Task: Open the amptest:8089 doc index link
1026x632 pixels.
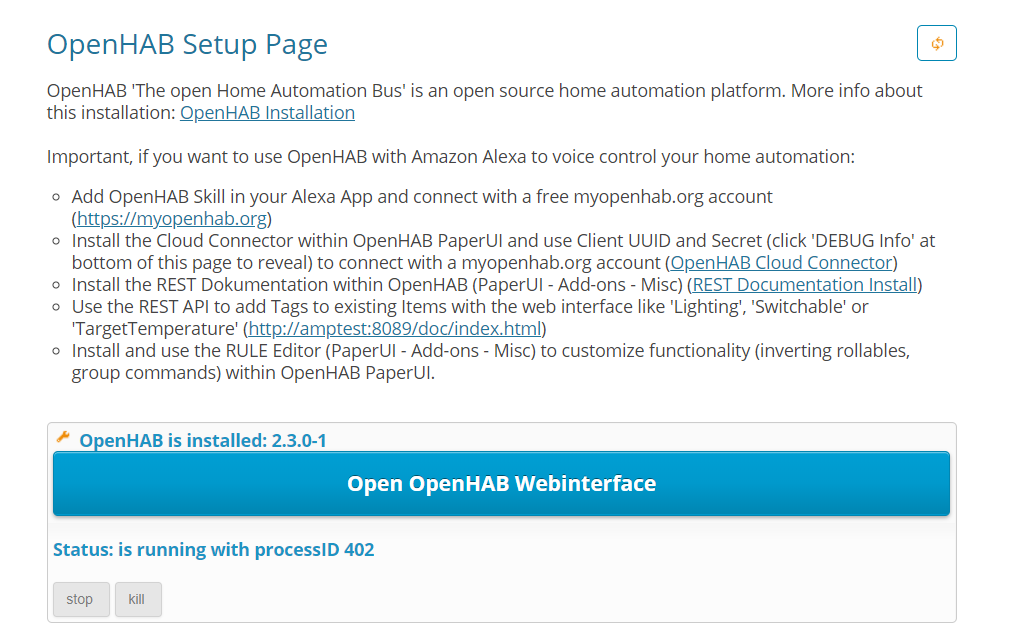Action: pyautogui.click(x=395, y=328)
